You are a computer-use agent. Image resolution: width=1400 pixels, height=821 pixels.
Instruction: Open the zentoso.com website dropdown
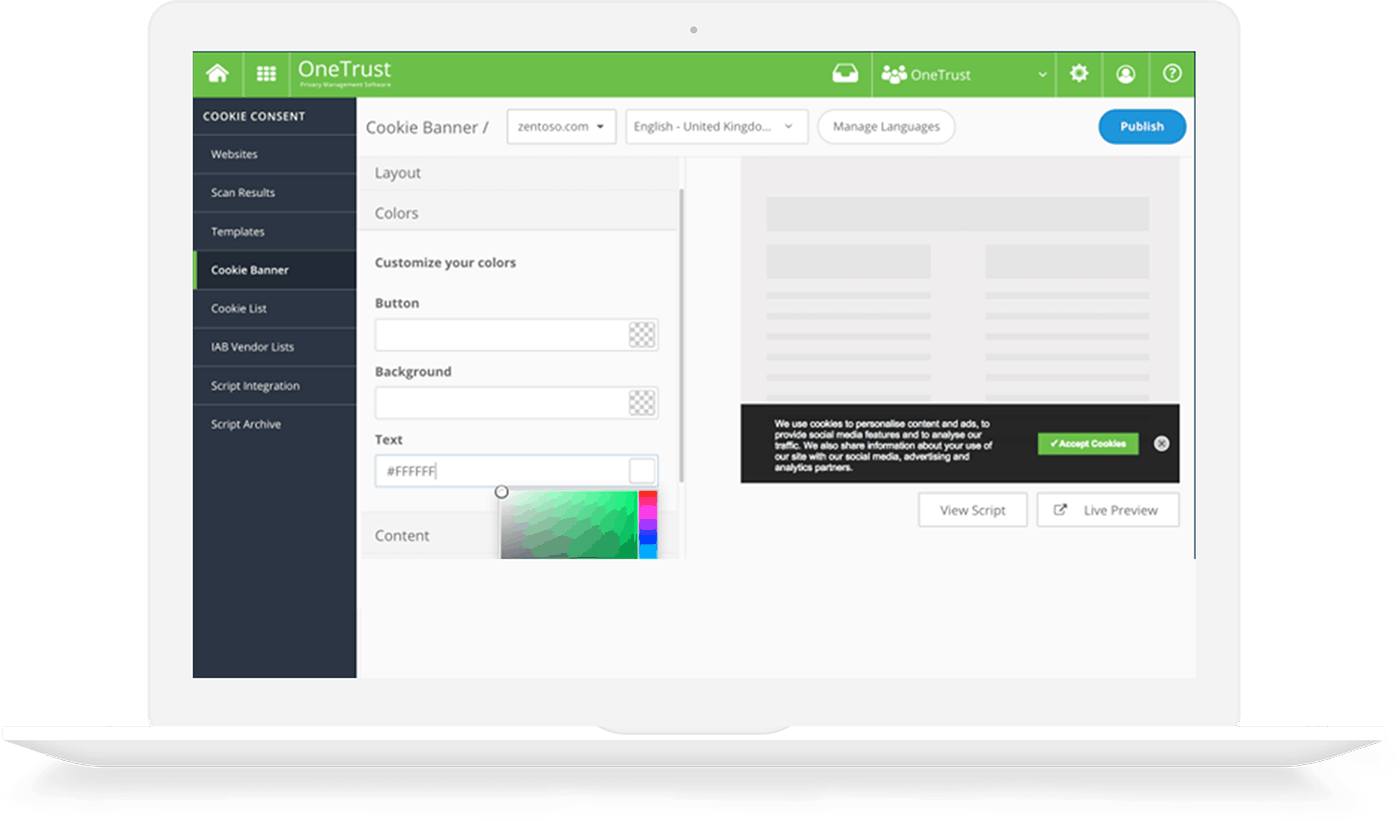(561, 127)
